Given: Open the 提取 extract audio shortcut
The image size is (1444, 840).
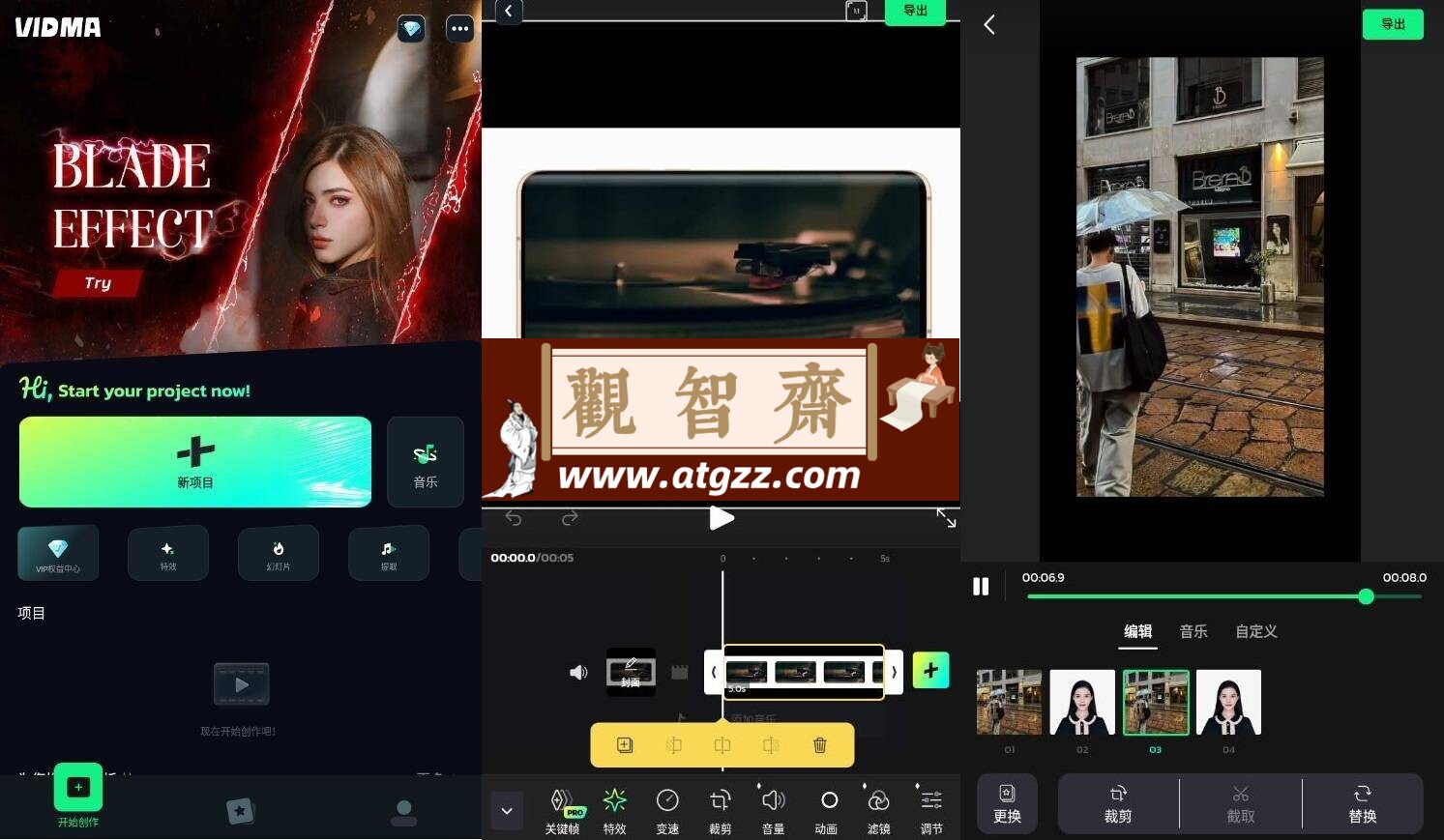Looking at the screenshot, I should click(x=389, y=553).
